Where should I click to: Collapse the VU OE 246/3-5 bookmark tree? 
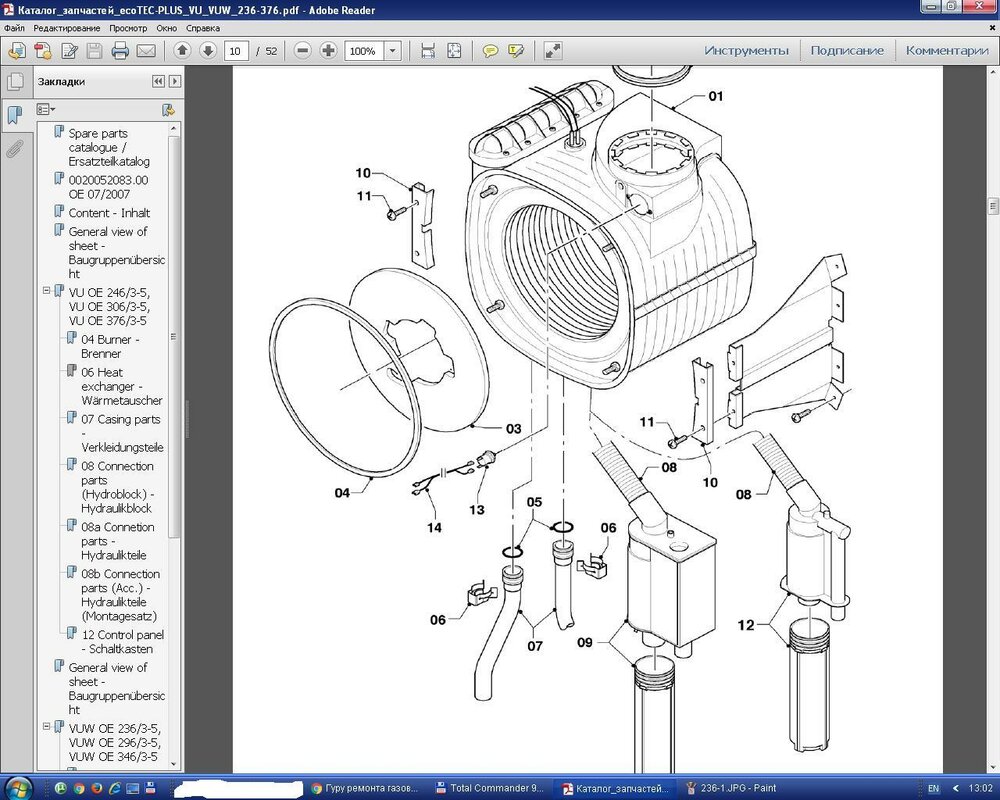pos(46,292)
